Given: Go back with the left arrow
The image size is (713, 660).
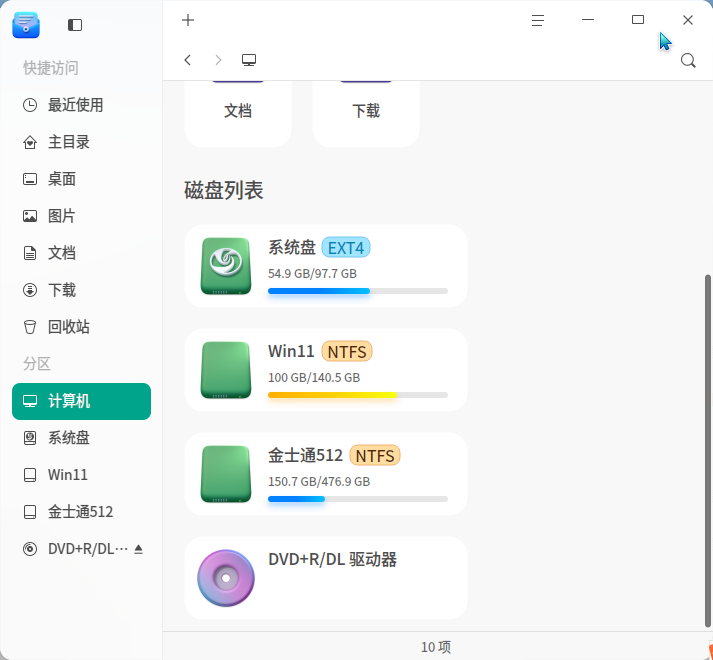Looking at the screenshot, I should pyautogui.click(x=188, y=60).
